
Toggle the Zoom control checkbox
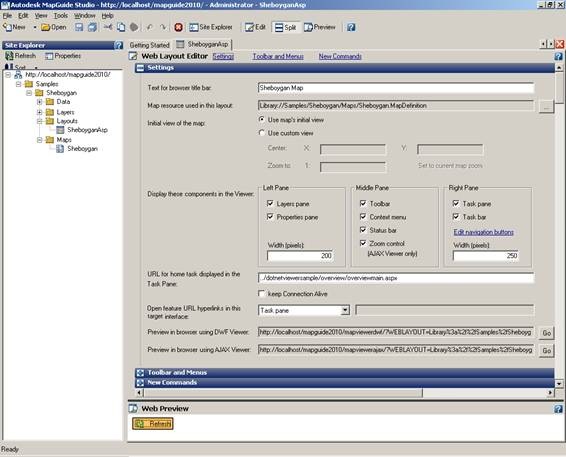[x=363, y=243]
